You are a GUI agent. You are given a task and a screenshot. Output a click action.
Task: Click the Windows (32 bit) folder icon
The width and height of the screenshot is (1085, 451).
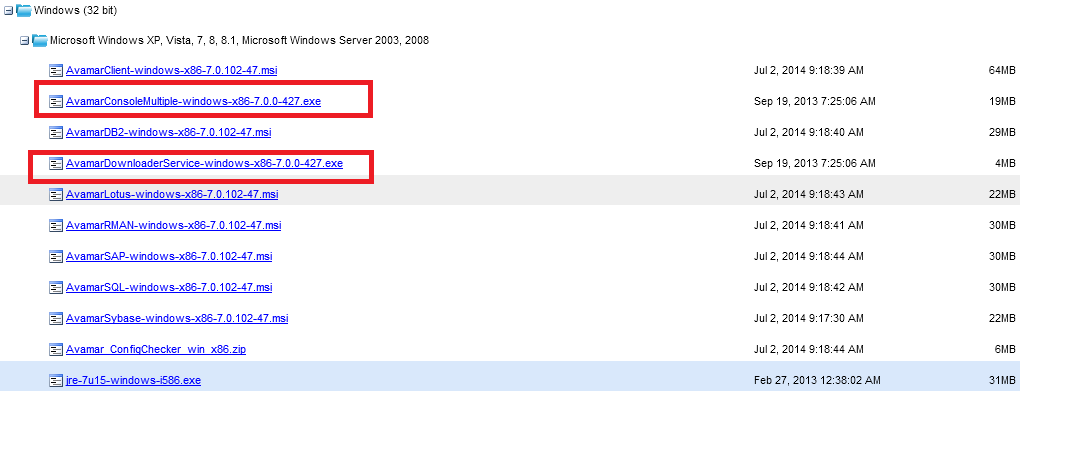click(x=24, y=10)
